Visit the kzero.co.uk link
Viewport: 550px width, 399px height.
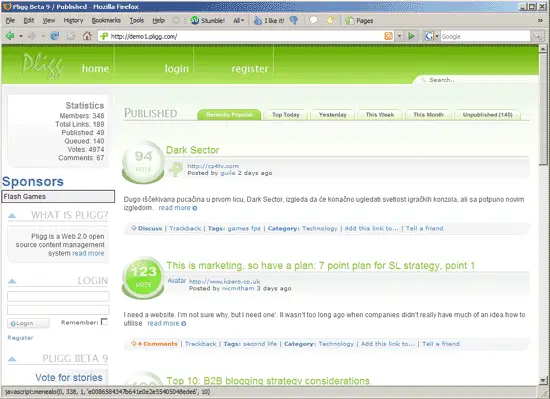[224, 281]
